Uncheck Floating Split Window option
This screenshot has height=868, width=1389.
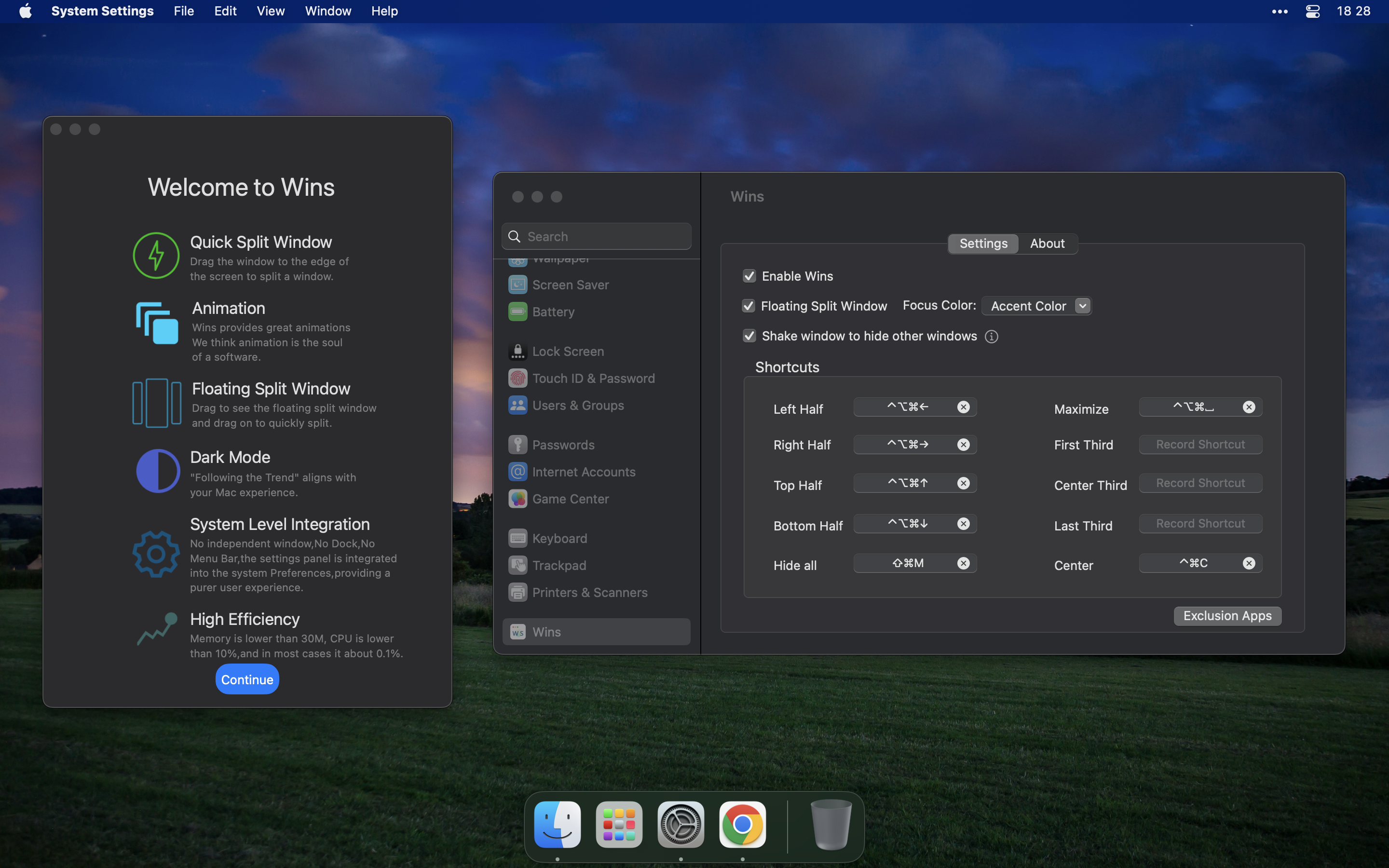(749, 306)
